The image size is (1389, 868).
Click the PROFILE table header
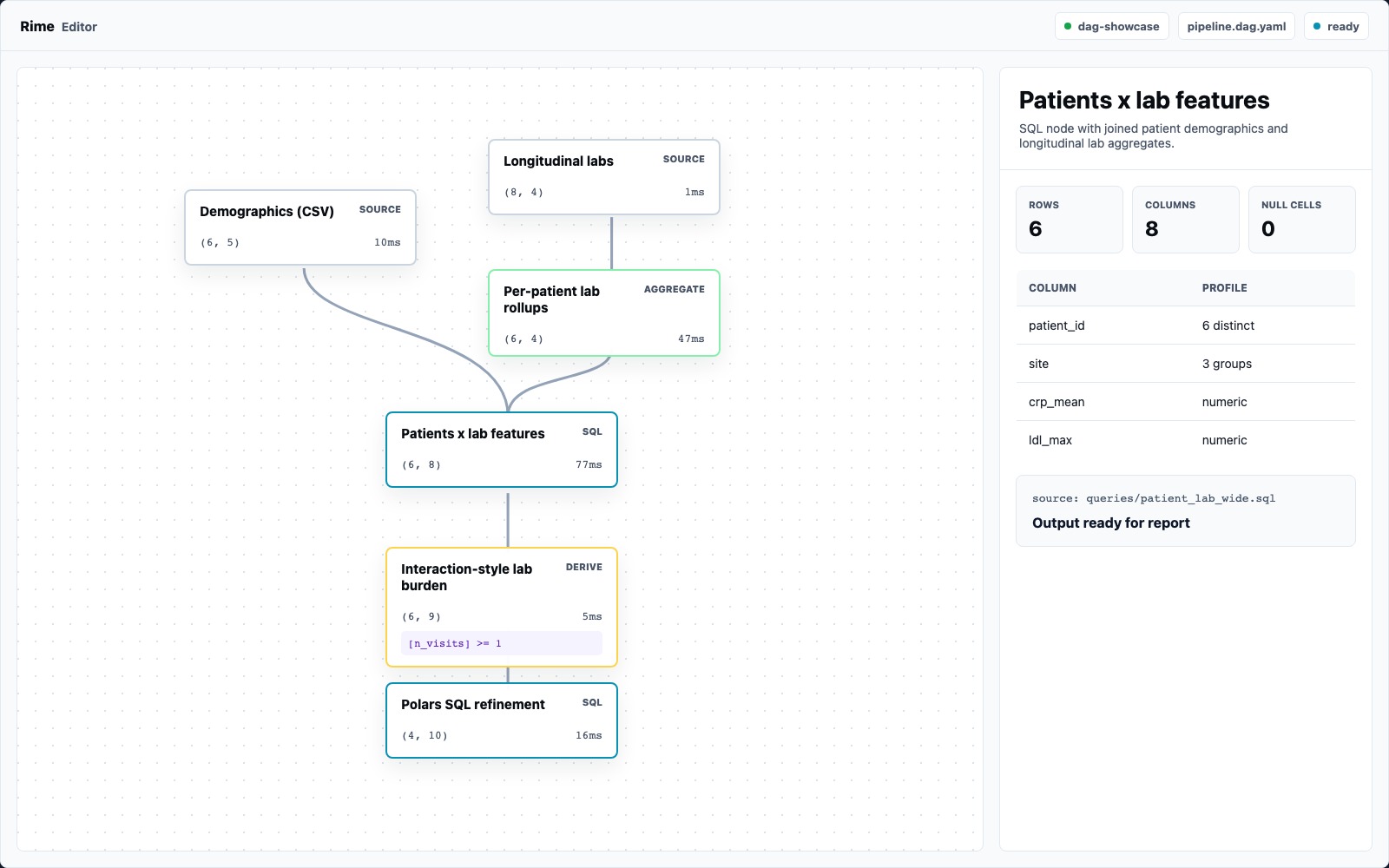point(1224,288)
